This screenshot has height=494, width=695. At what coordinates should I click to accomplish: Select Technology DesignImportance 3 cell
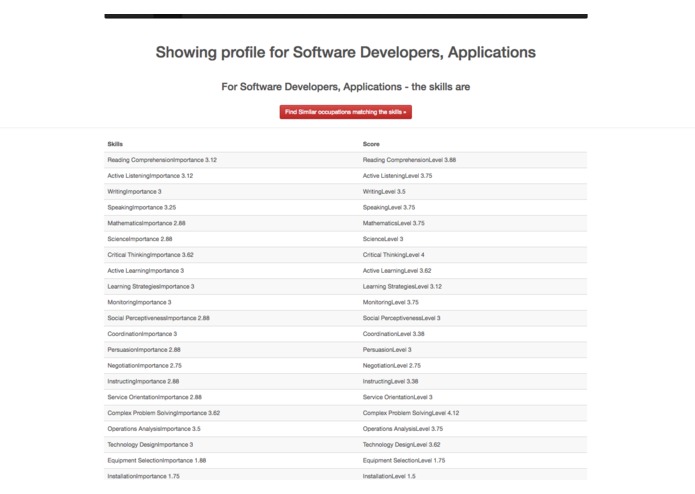tap(150, 445)
